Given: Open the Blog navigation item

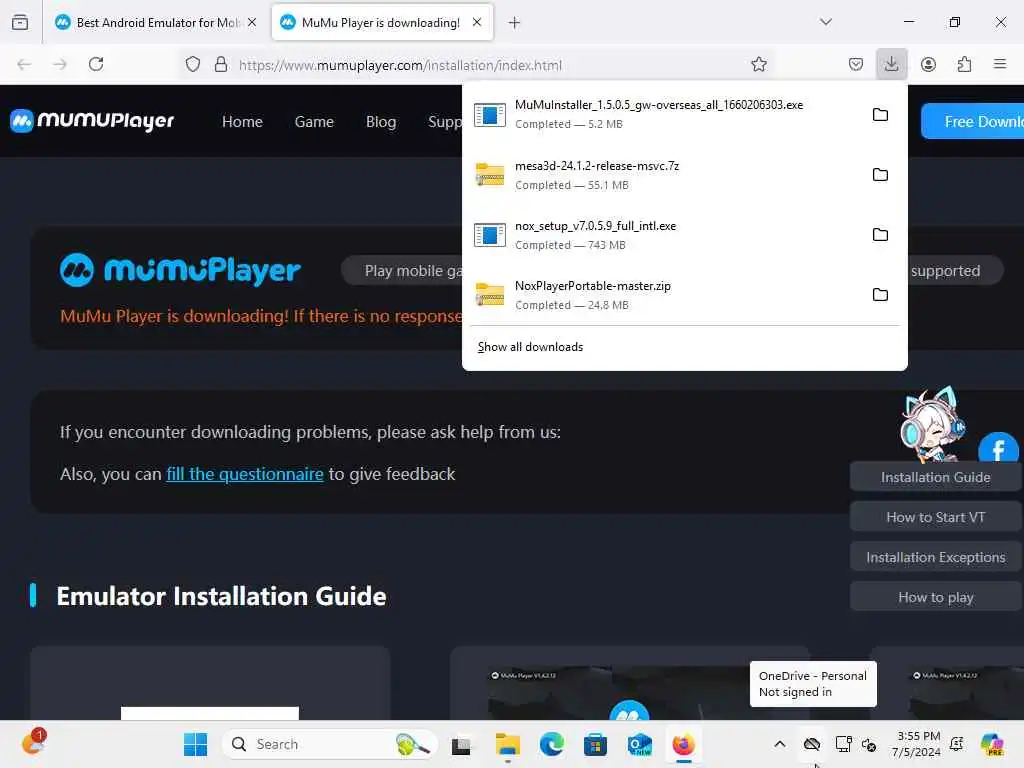Looking at the screenshot, I should click(381, 121).
